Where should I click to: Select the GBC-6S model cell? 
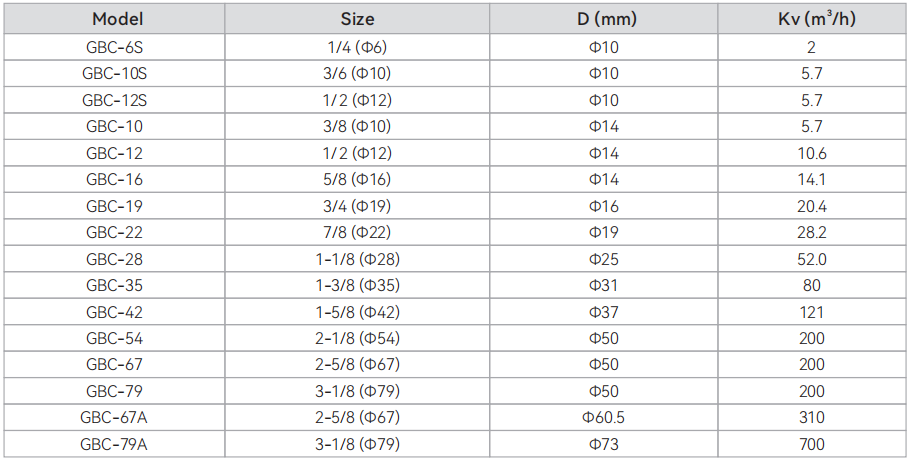coord(114,46)
